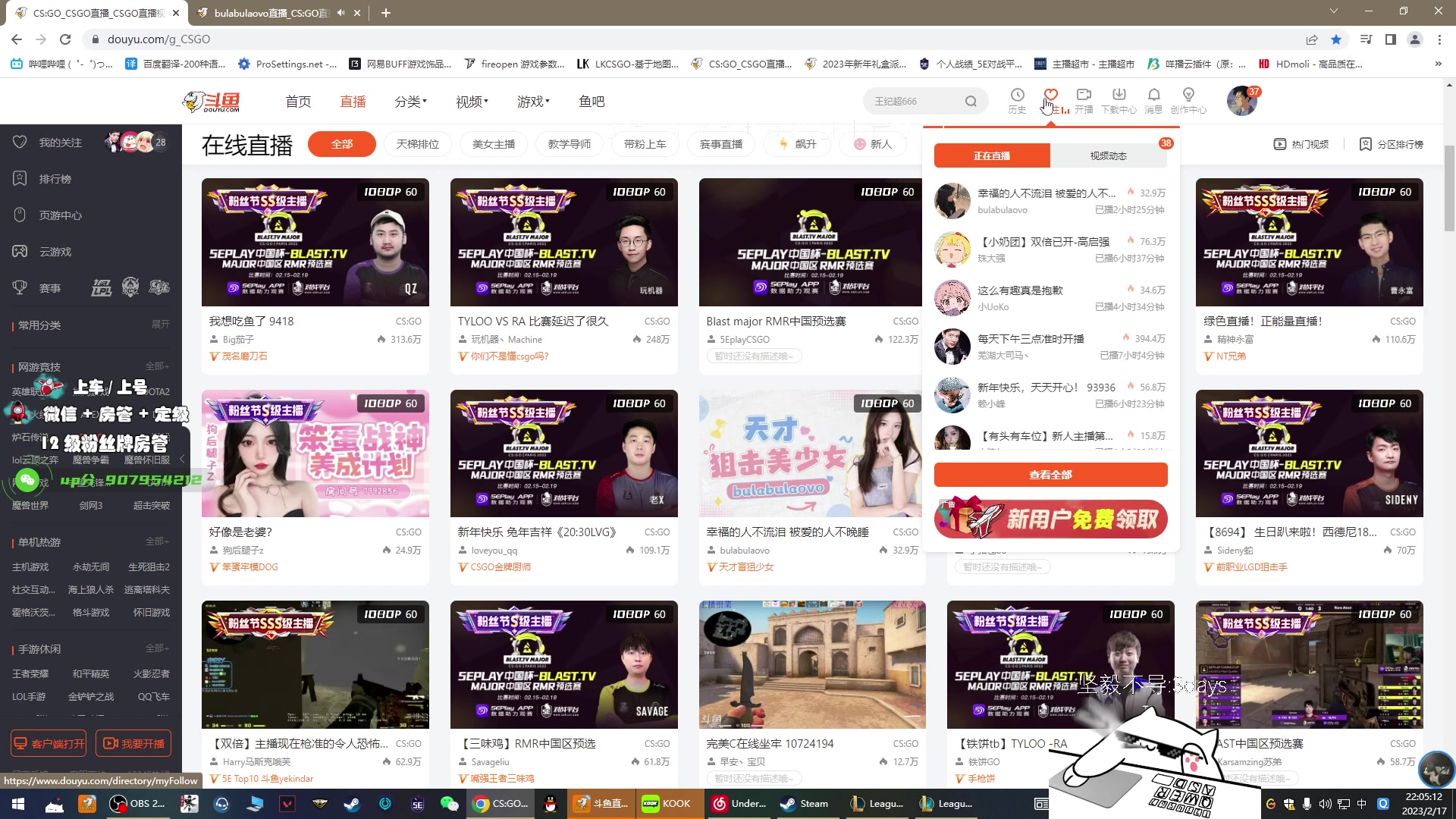This screenshot has width=1456, height=819.
Task: Open WeChat icon in Windows taskbar
Action: (450, 804)
